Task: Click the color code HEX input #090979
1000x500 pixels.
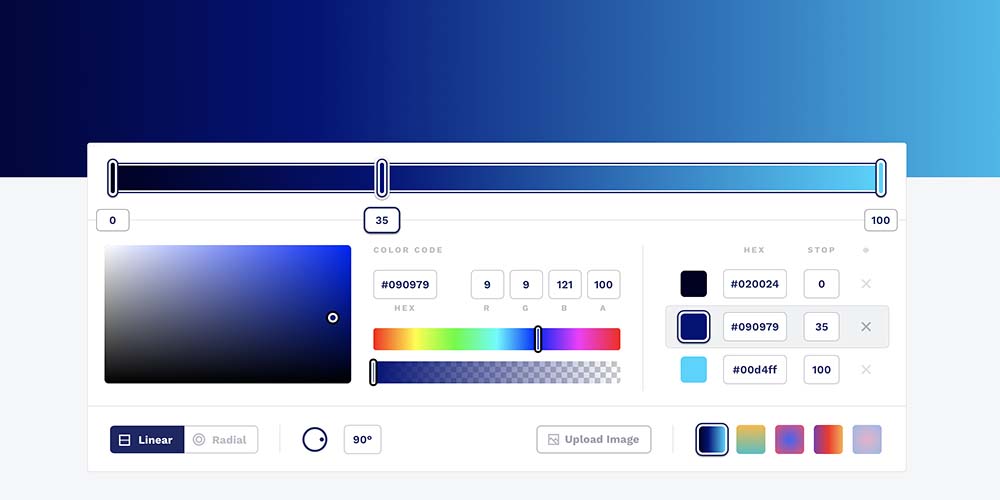Action: pos(405,284)
